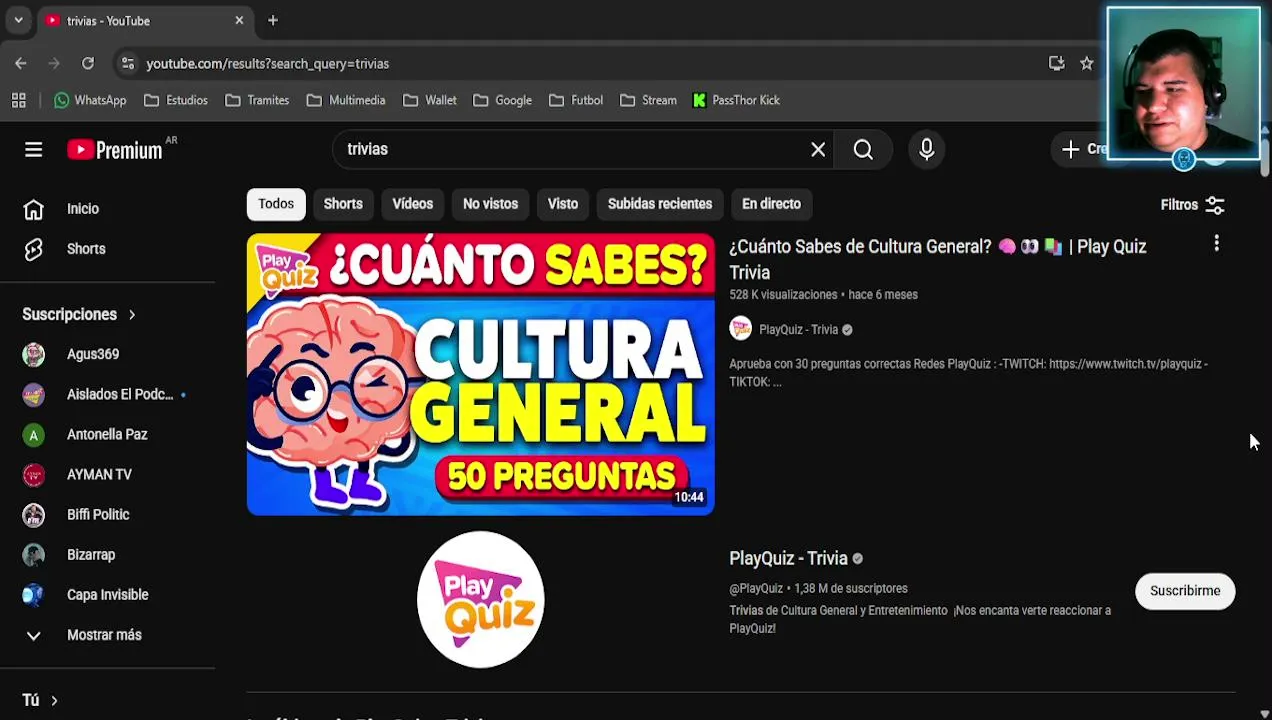The width and height of the screenshot is (1272, 720).
Task: Open the Futbol bookmarks folder
Action: click(x=575, y=100)
